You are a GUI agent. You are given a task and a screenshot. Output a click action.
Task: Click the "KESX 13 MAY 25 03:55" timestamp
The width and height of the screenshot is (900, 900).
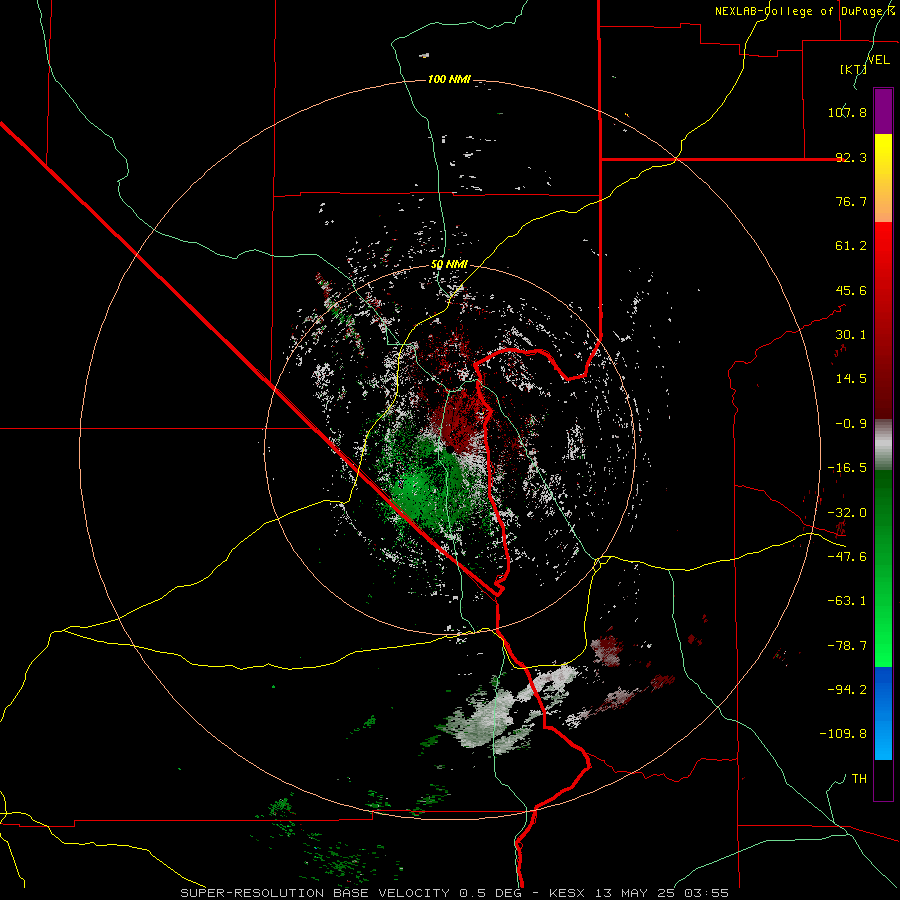[639, 893]
